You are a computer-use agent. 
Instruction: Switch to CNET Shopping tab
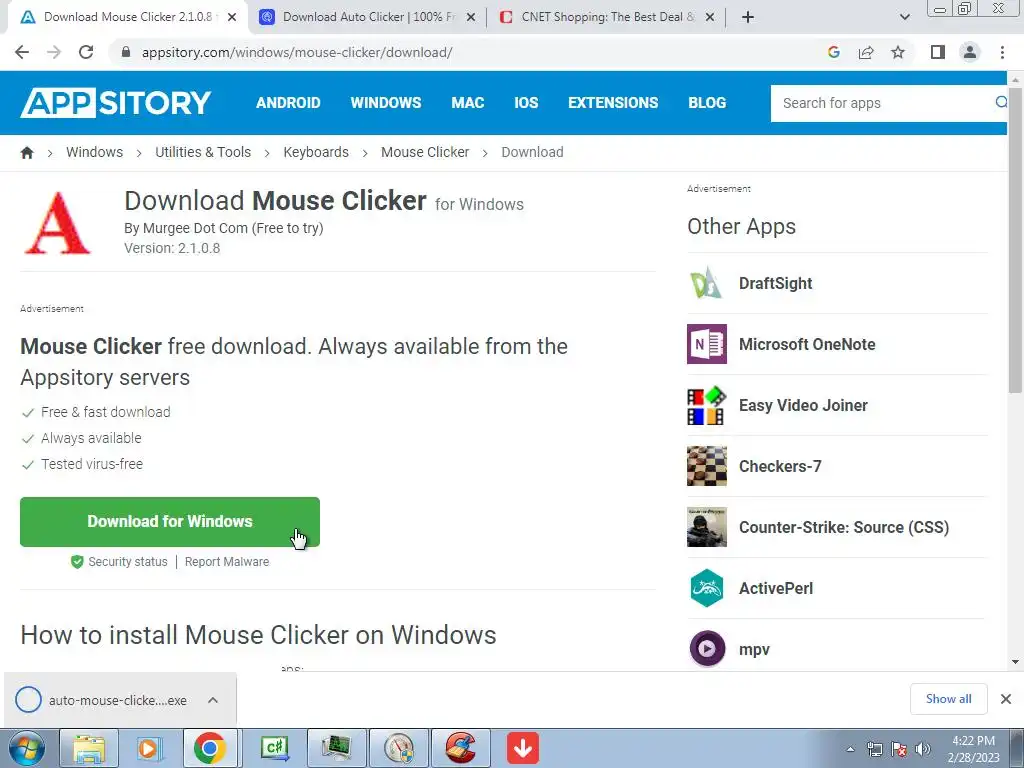click(x=607, y=17)
